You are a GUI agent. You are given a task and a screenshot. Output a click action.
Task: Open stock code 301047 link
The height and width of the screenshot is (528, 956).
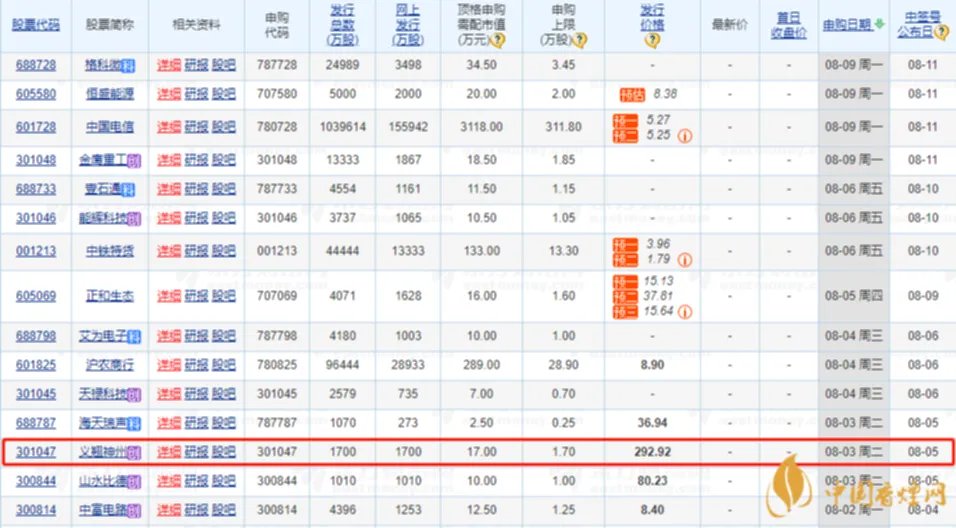coord(36,452)
